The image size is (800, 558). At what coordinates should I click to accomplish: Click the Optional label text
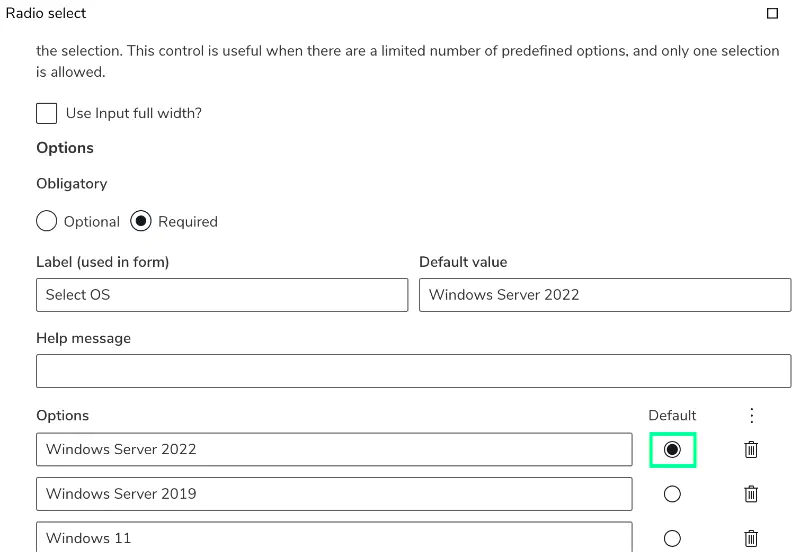tap(92, 222)
